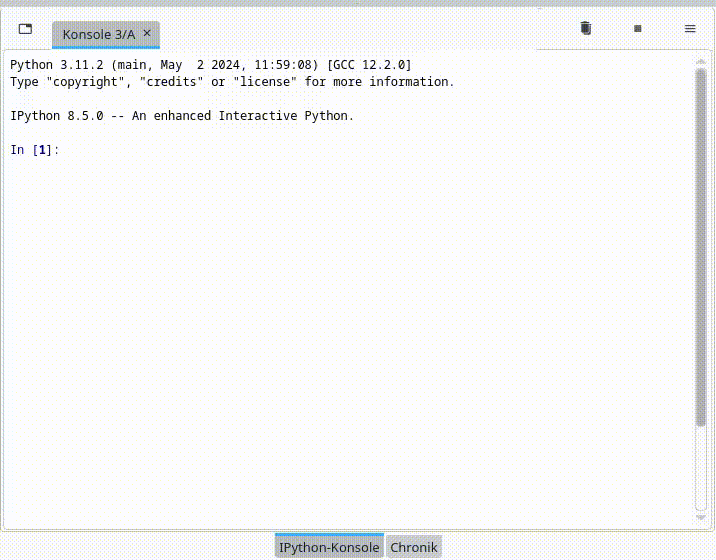Switch to the Chronik tab
Image resolution: width=716 pixels, height=560 pixels.
click(414, 547)
